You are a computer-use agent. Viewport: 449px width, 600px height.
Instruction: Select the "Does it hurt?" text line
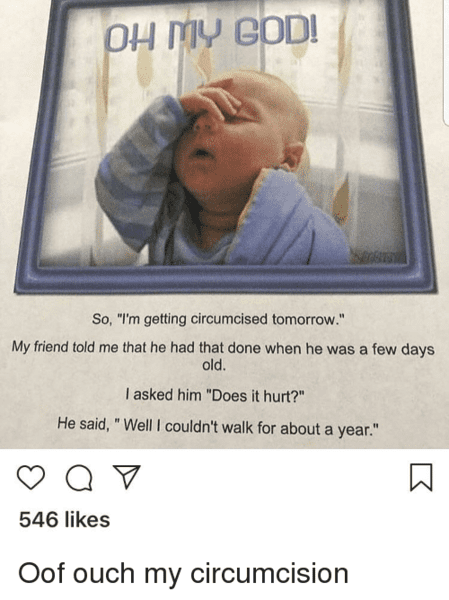point(214,395)
